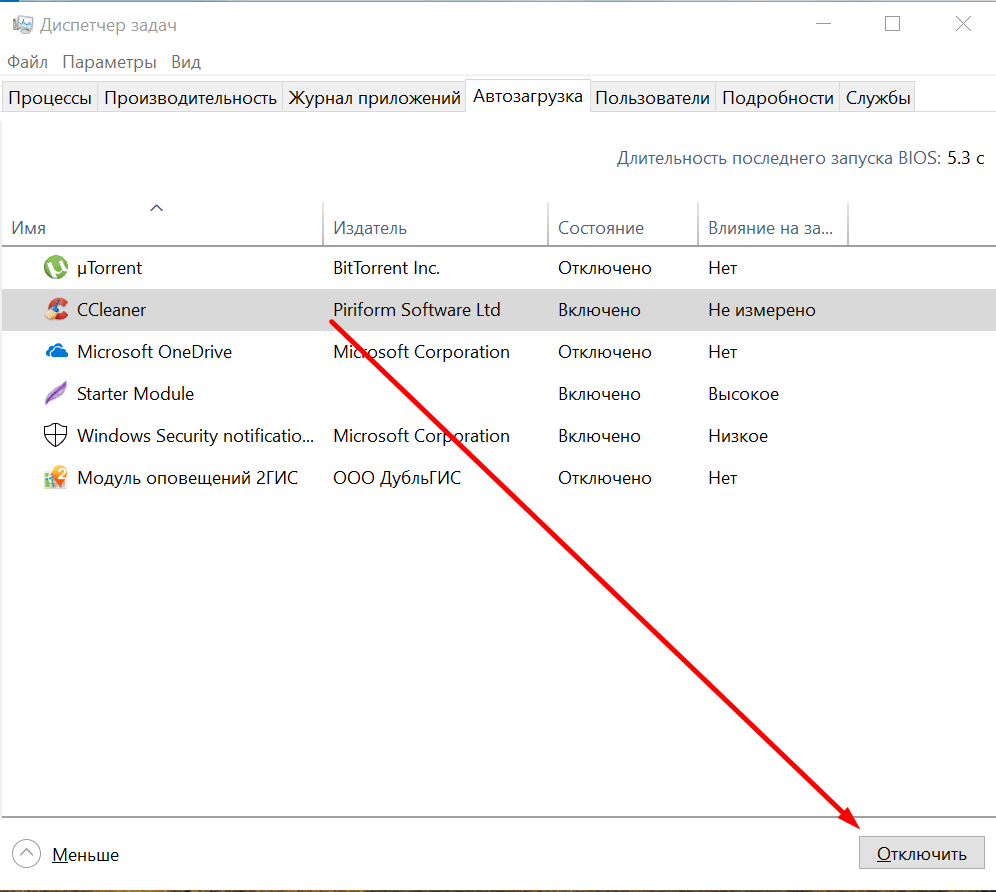Click Отключено status in the OneDrive row
The image size is (996, 892).
coord(605,351)
